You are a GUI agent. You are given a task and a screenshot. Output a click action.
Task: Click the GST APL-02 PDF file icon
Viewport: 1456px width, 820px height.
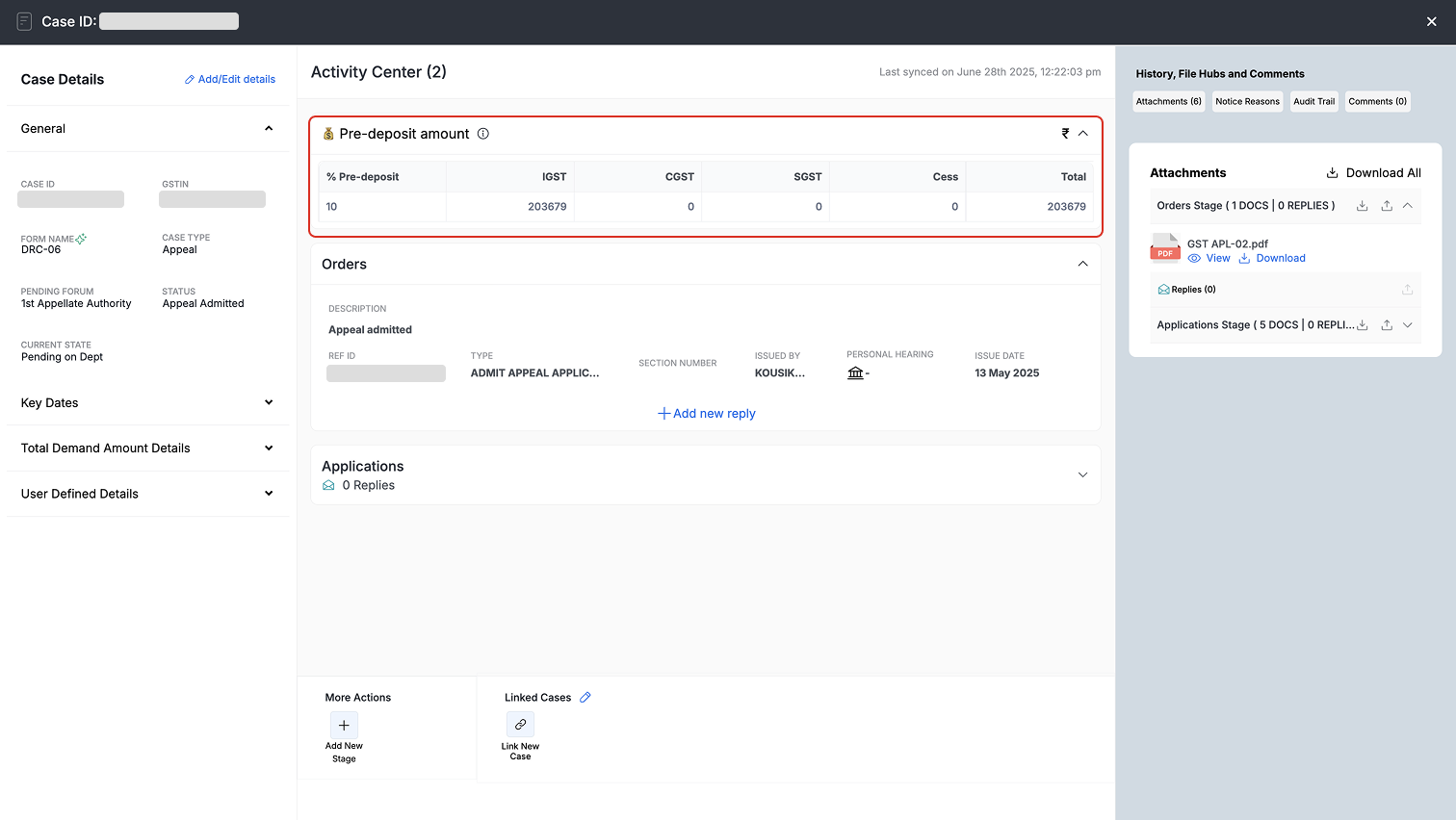coord(1165,248)
